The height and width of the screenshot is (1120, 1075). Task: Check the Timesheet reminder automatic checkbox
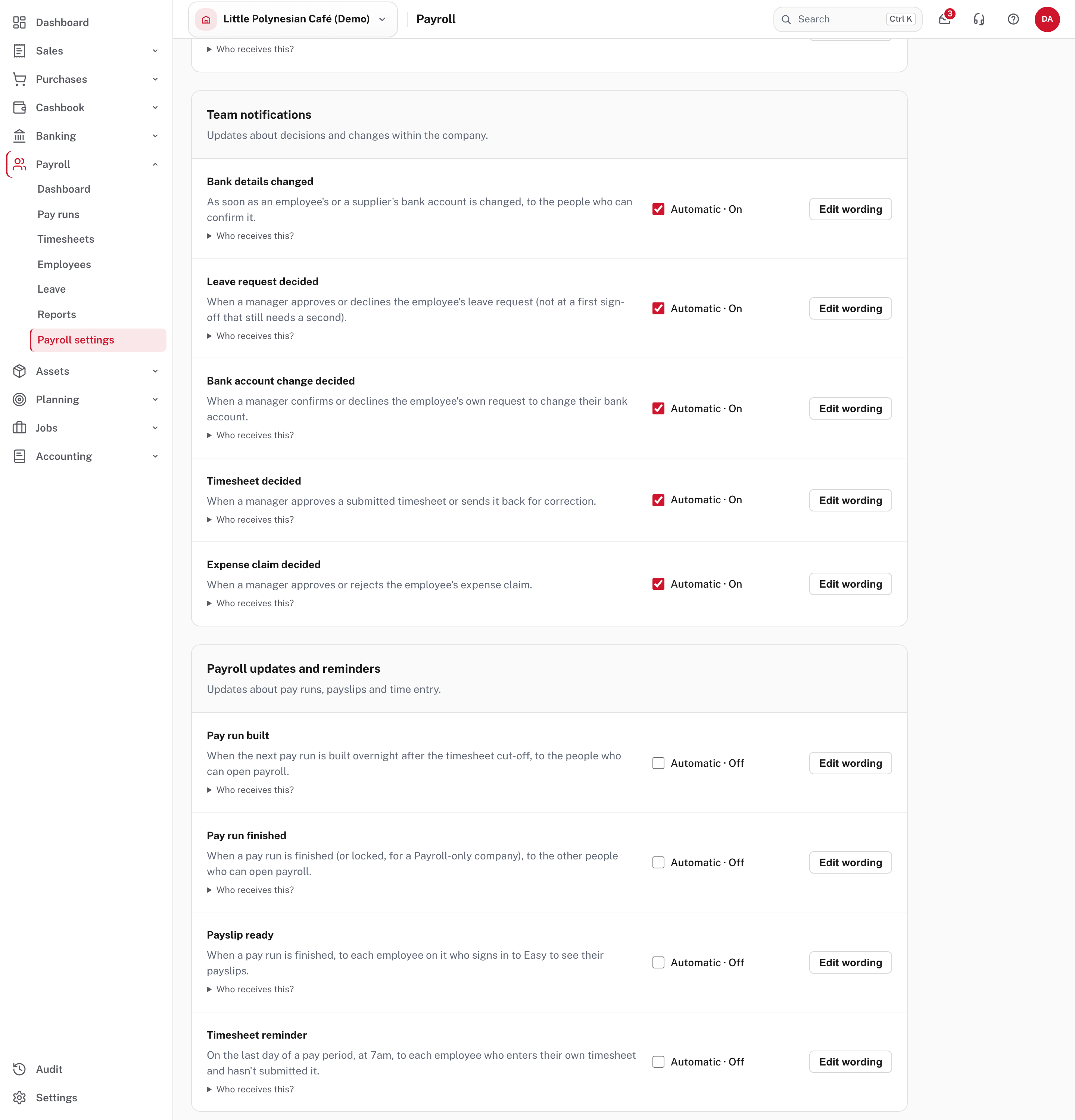[658, 1062]
